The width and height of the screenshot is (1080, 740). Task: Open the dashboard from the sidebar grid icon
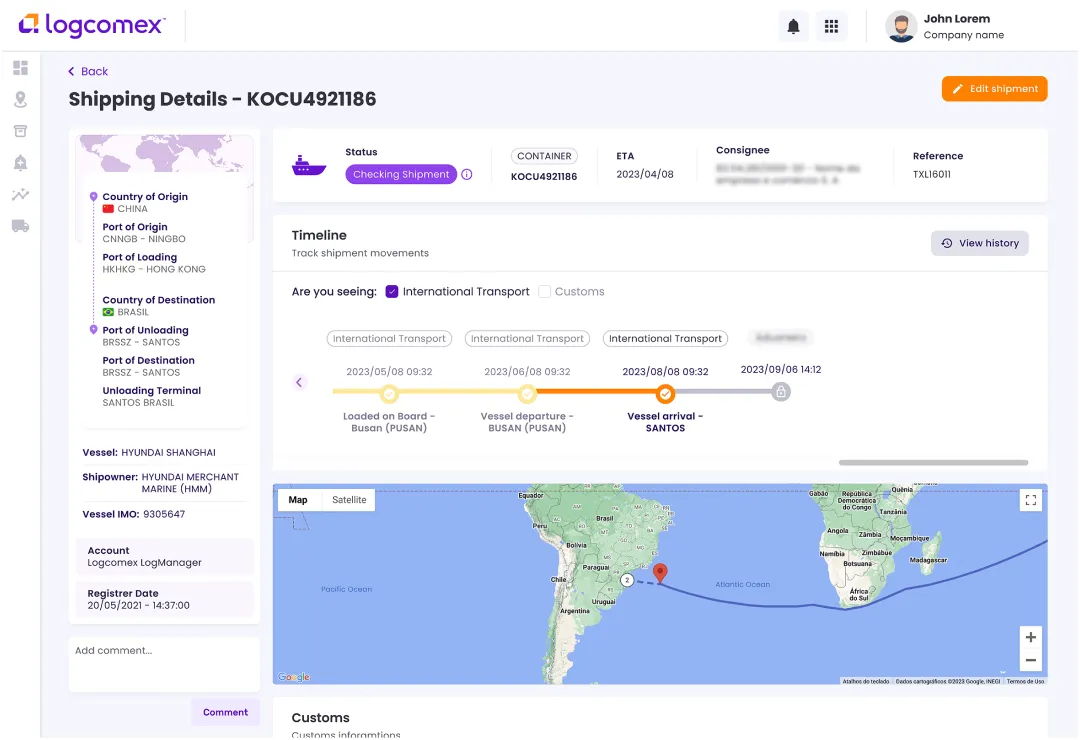point(20,67)
